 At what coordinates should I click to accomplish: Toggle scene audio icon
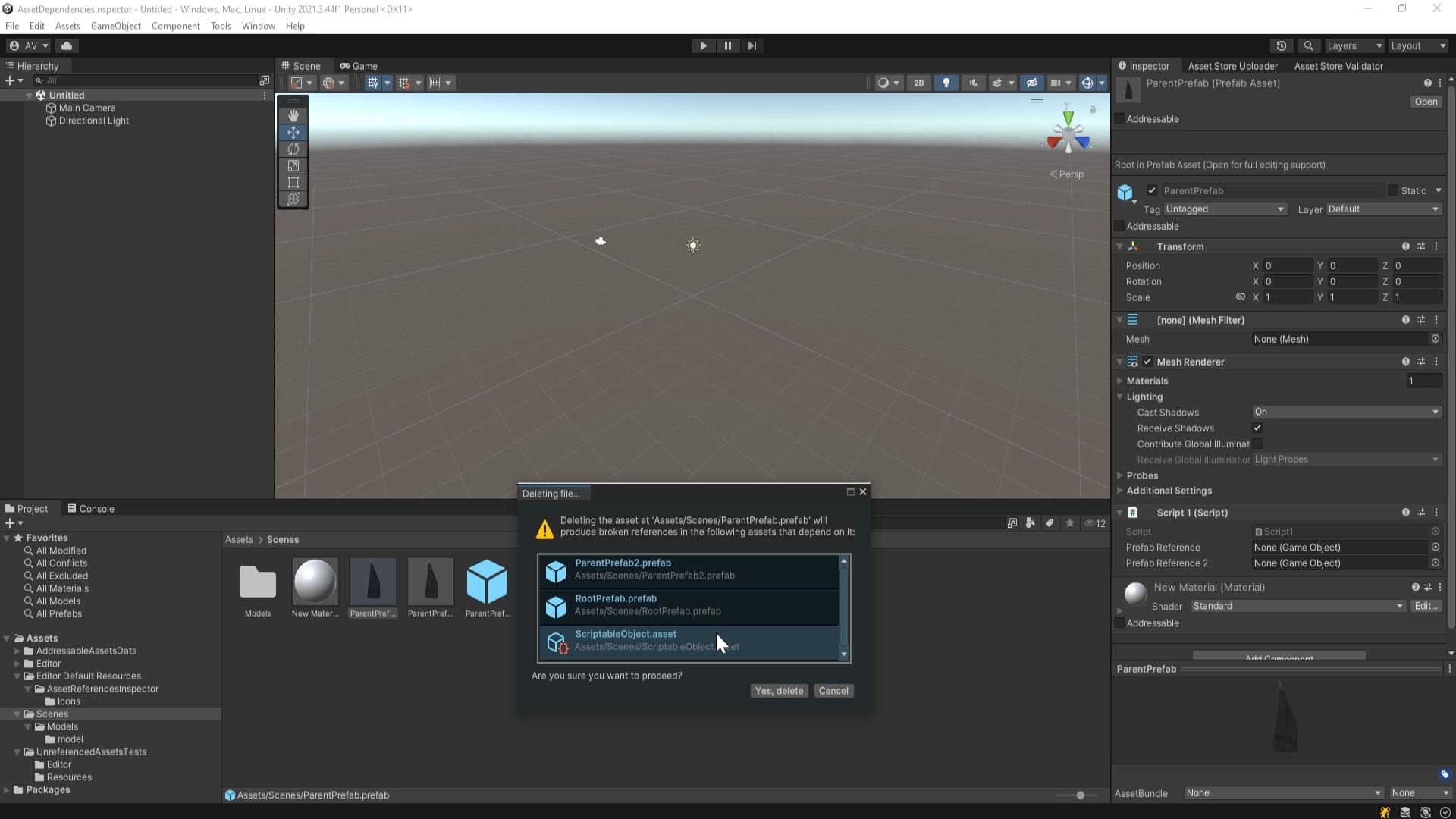click(x=974, y=83)
